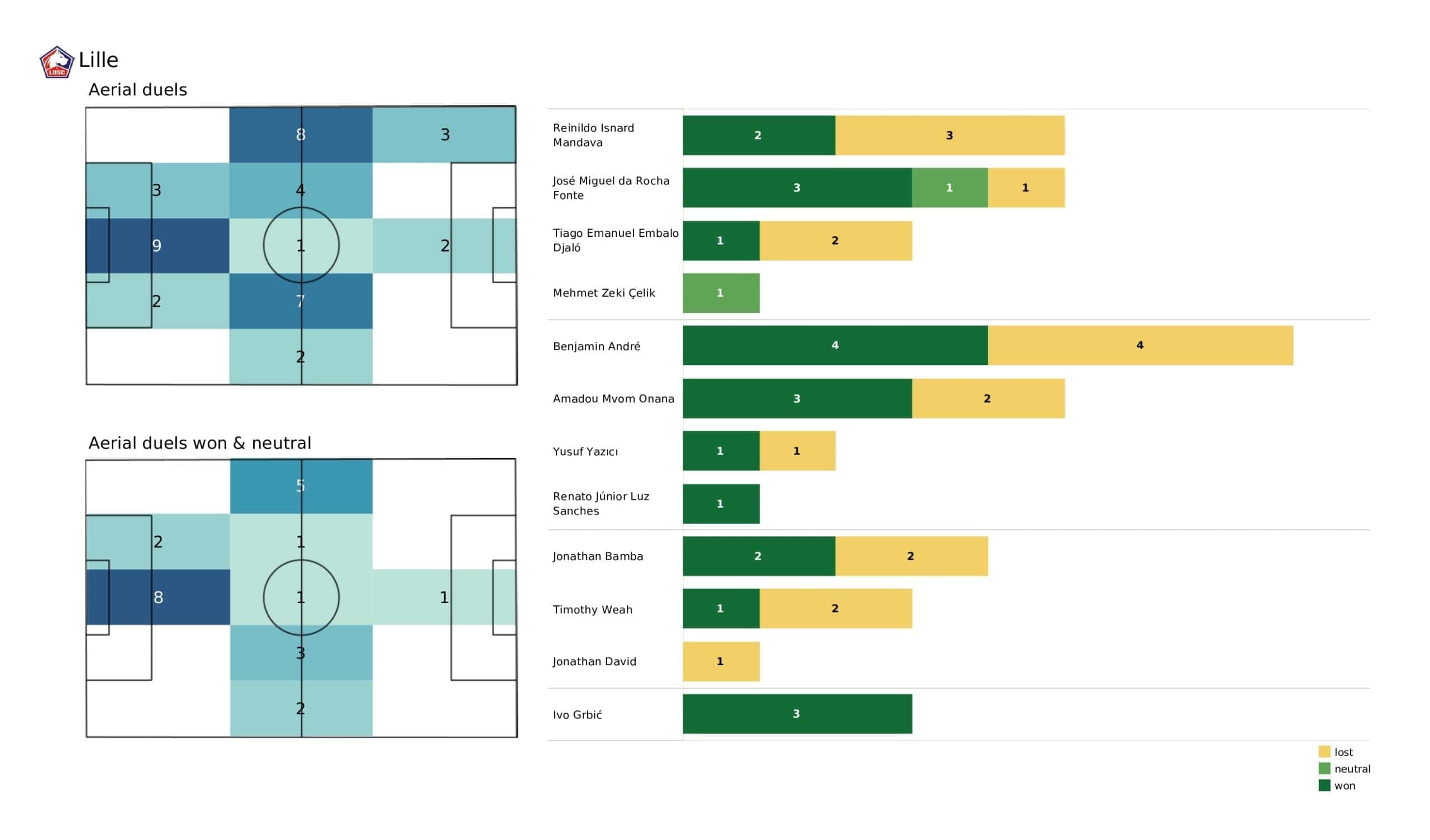Image resolution: width=1430 pixels, height=840 pixels.
Task: Click the won-duels zone showing 8
Action: pos(158,597)
